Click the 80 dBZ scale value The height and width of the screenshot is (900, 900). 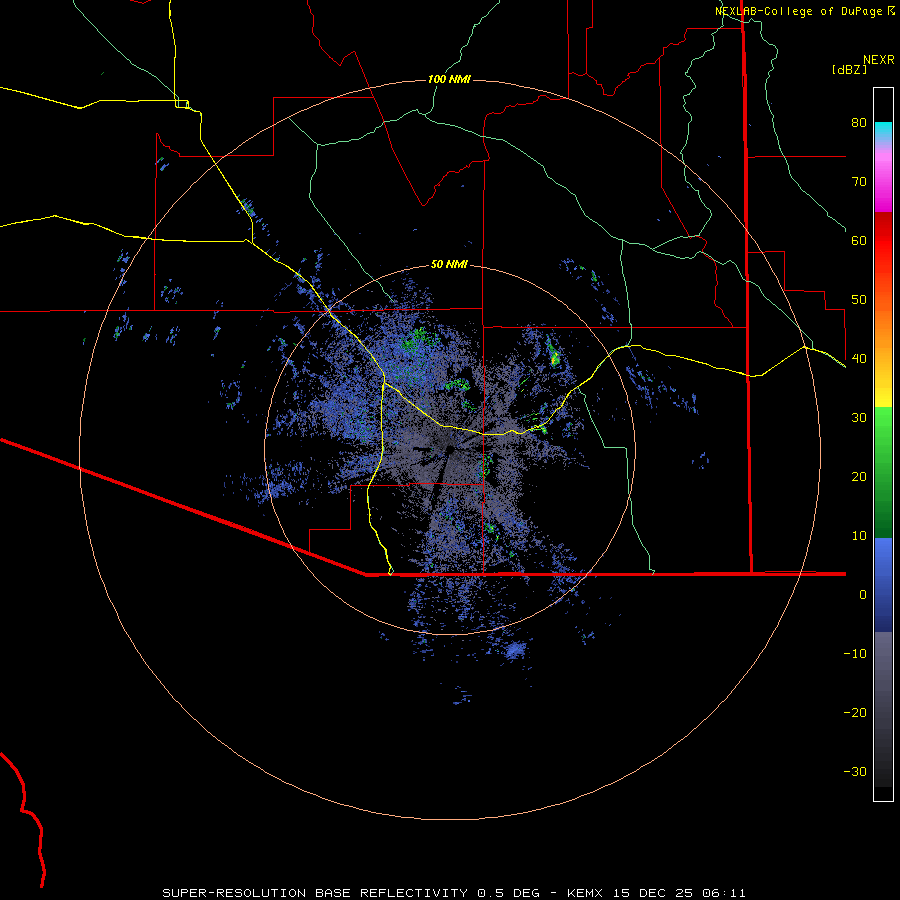tap(859, 123)
